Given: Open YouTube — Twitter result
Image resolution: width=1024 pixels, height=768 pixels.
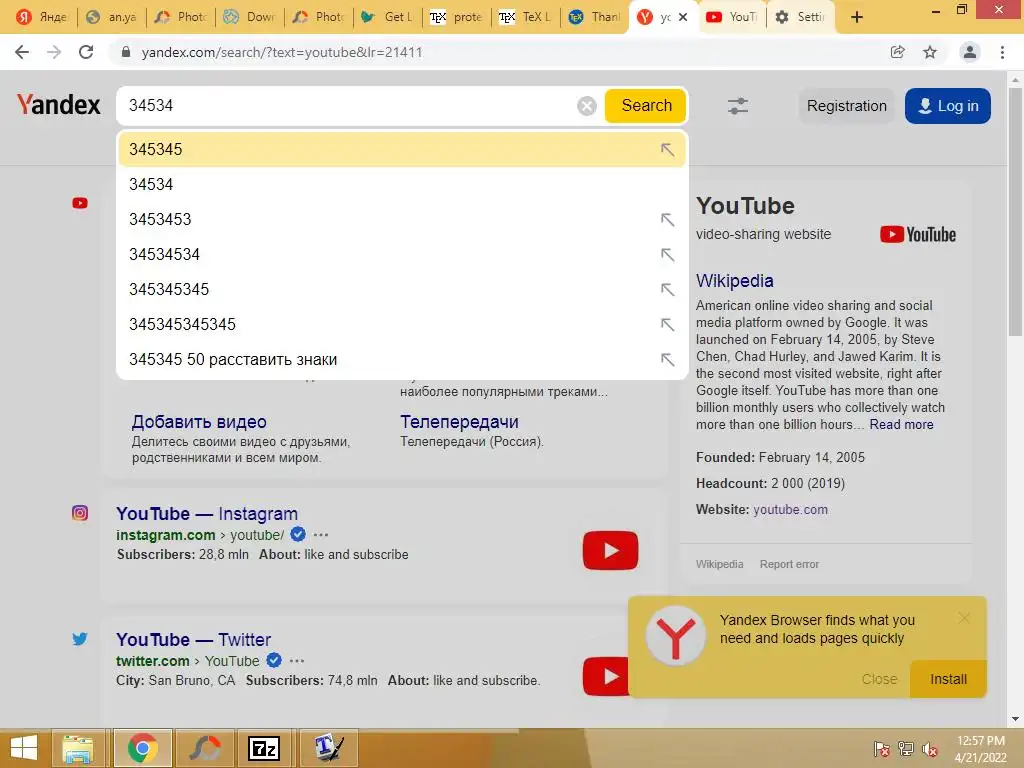Looking at the screenshot, I should (x=193, y=640).
